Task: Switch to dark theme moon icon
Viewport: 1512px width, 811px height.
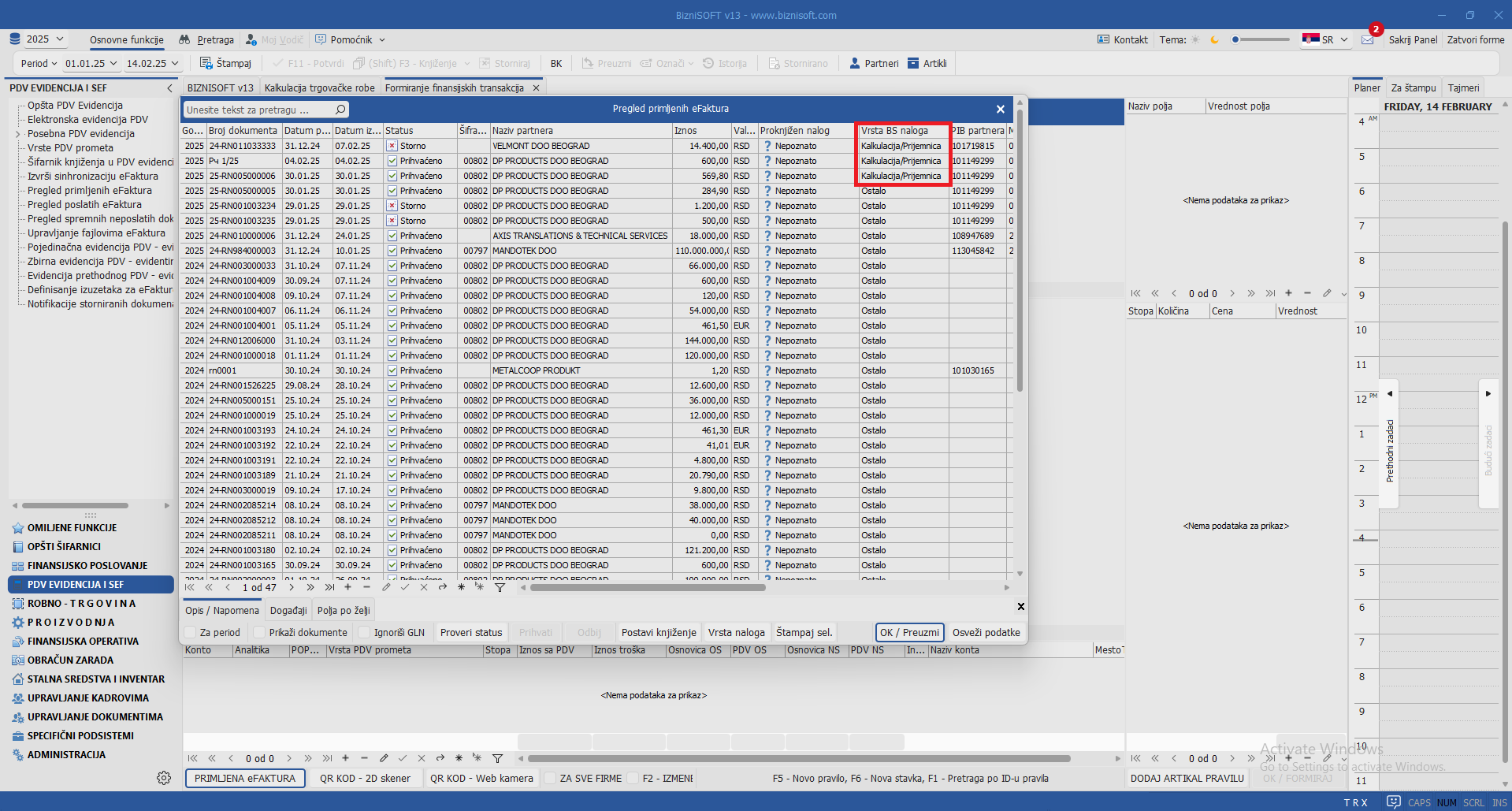Action: (x=1214, y=39)
